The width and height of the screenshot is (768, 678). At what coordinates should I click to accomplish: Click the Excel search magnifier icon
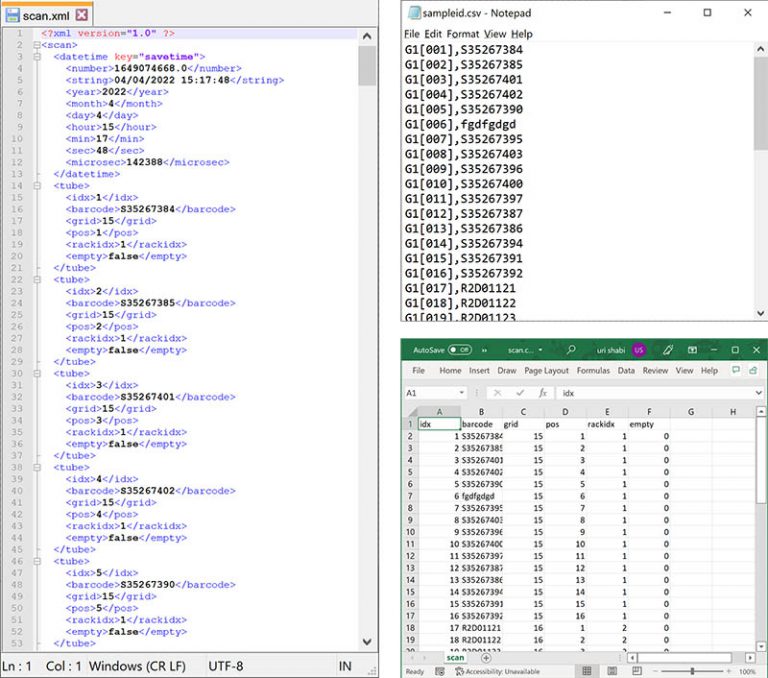(x=571, y=350)
